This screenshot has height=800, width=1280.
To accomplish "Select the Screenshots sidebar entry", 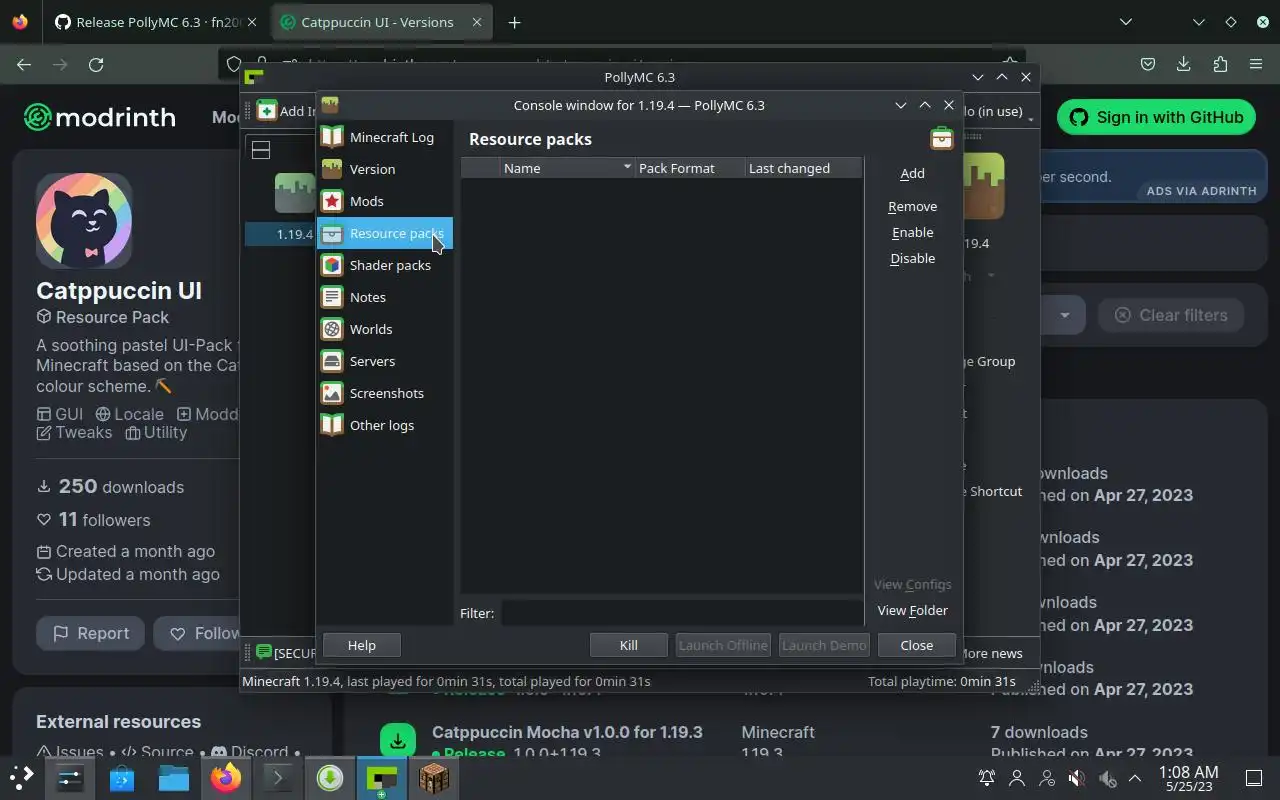I will click(x=385, y=393).
